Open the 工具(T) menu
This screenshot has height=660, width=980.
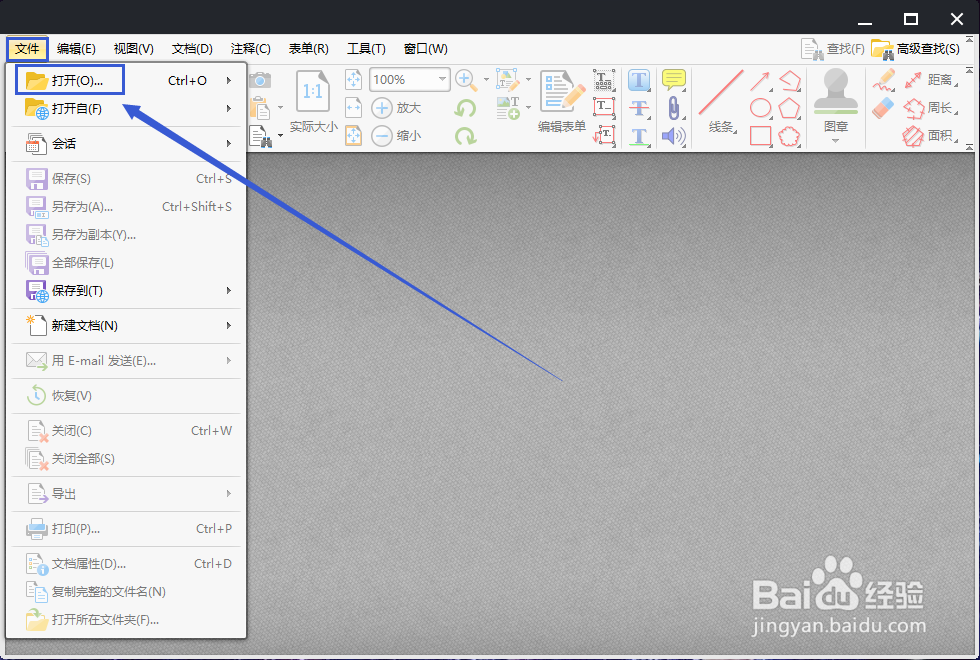pos(366,49)
